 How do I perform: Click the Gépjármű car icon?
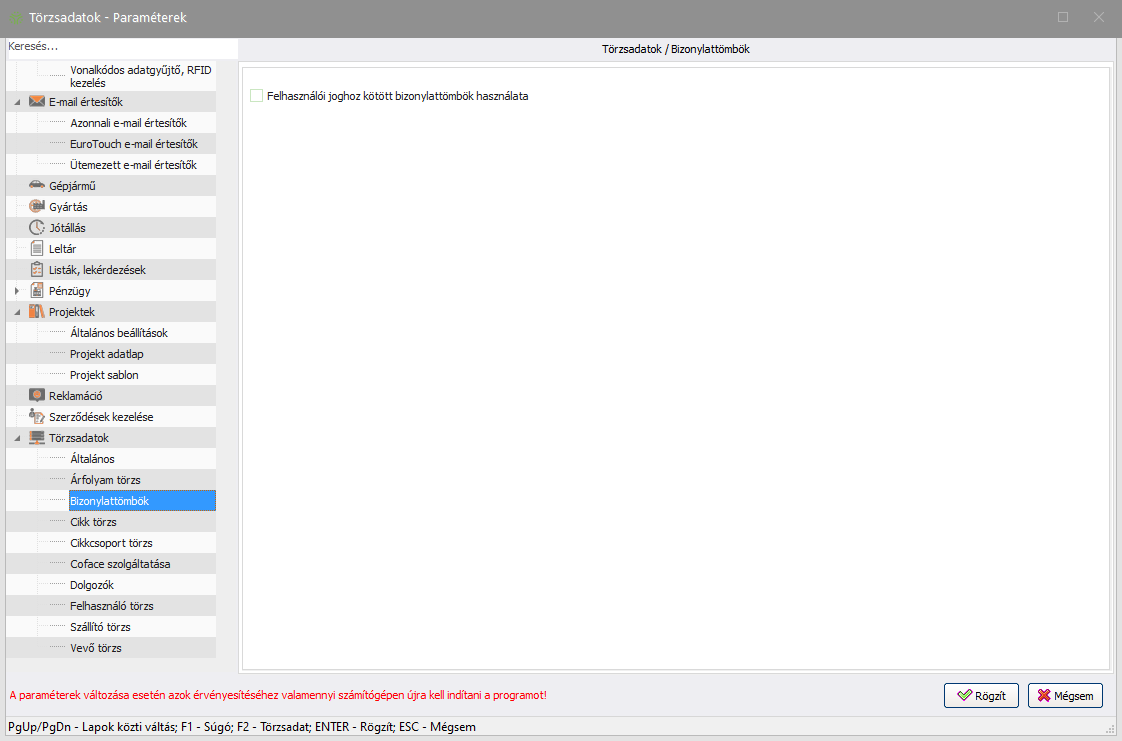point(37,186)
